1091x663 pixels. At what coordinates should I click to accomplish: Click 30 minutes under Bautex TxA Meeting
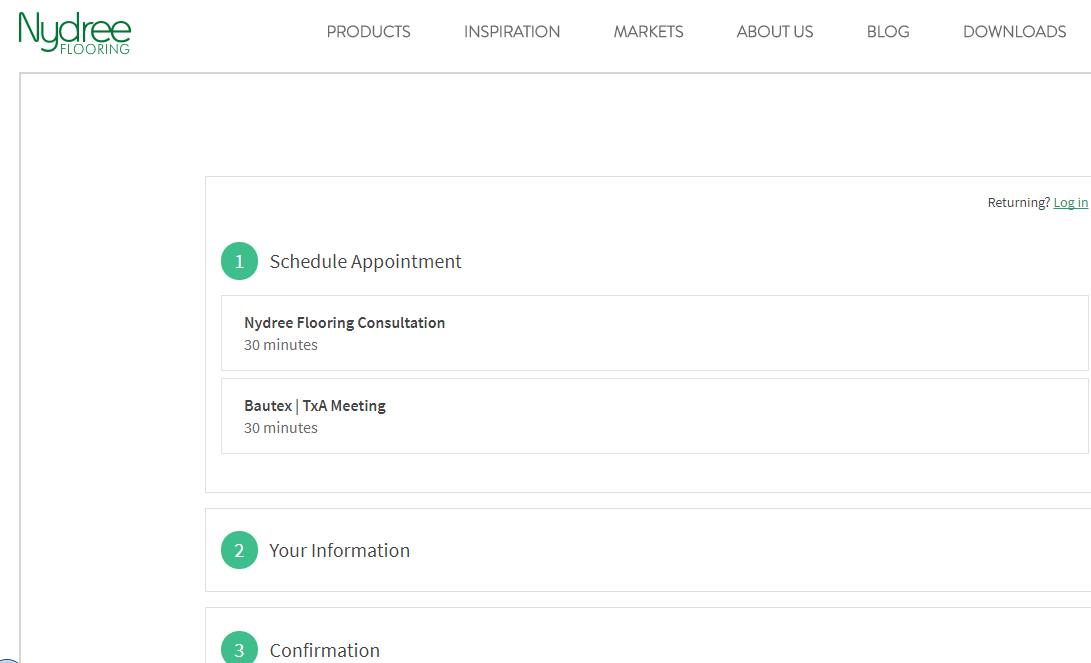coord(280,428)
